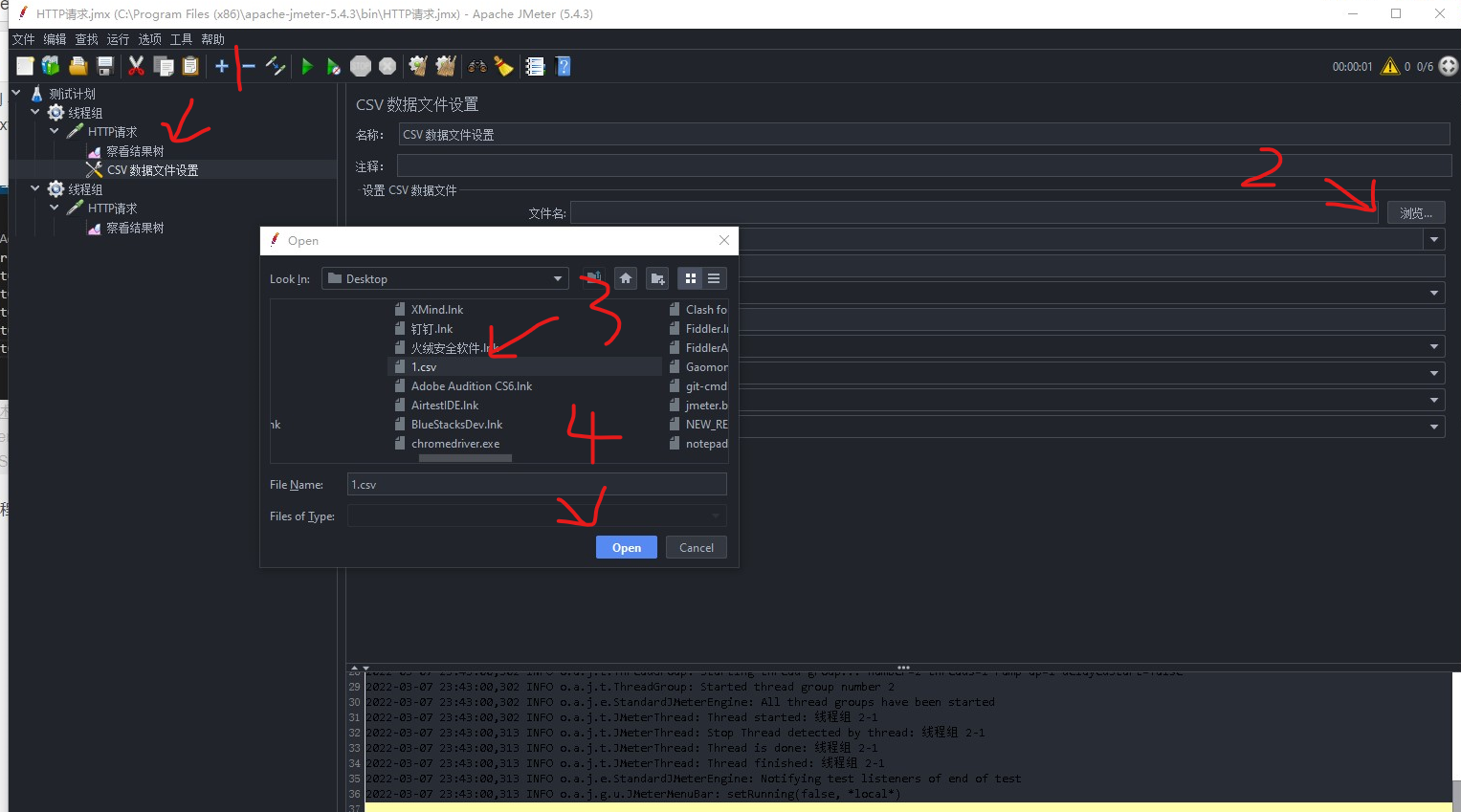
Task: Click the 0/6 thread count indicator
Action: coord(1425,66)
